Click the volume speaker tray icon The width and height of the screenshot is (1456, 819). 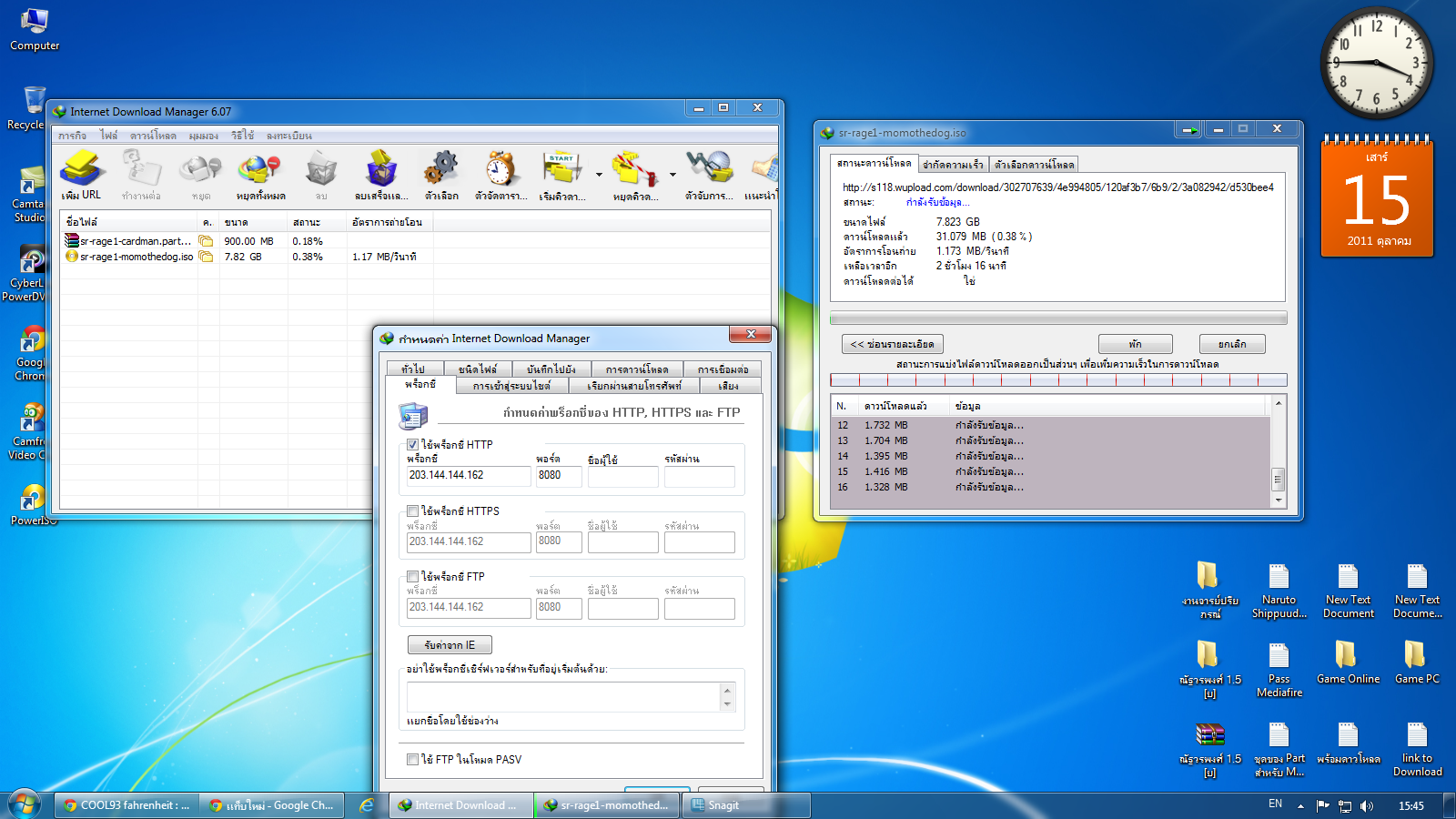tap(1367, 805)
